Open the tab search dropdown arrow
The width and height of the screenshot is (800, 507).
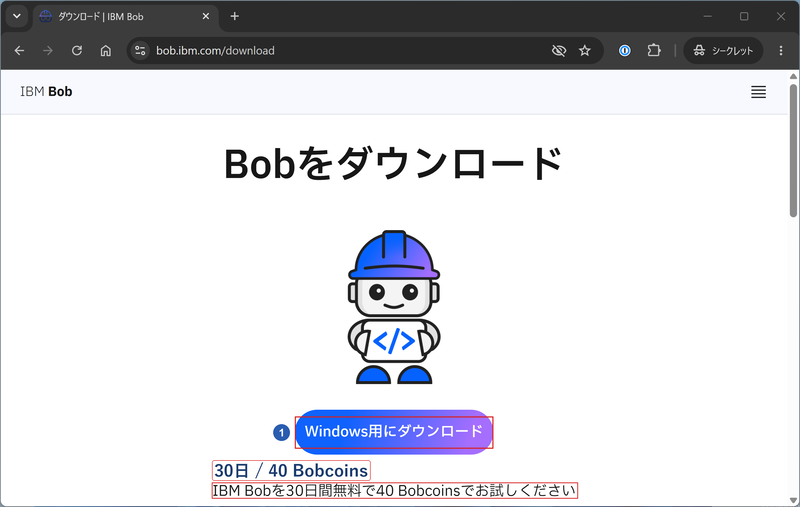point(17,16)
